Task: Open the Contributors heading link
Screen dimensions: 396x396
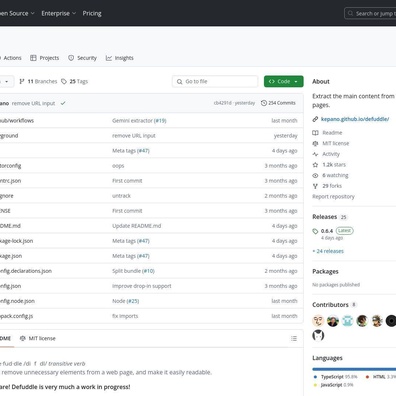Action: click(330, 305)
